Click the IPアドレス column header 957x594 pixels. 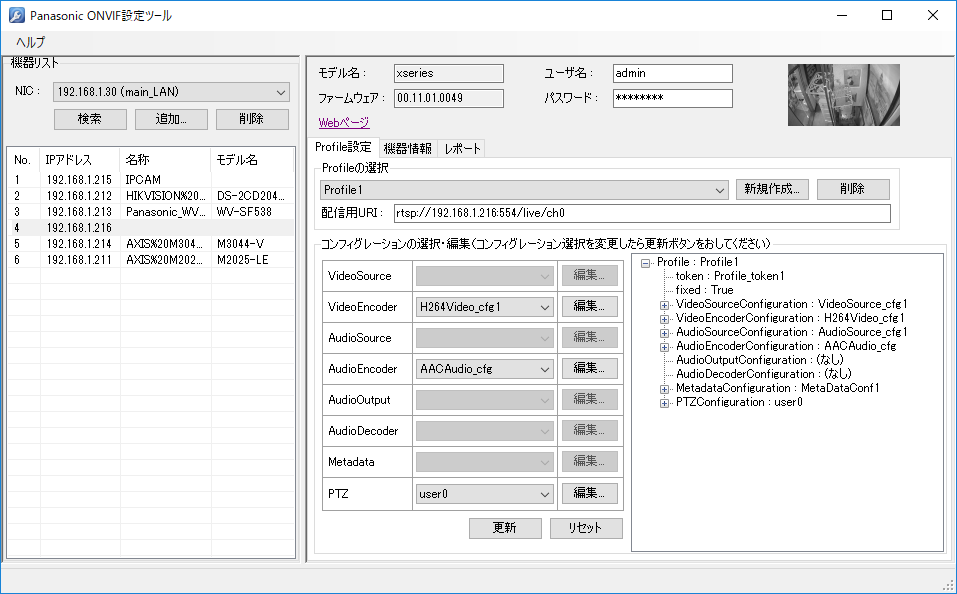(x=80, y=160)
